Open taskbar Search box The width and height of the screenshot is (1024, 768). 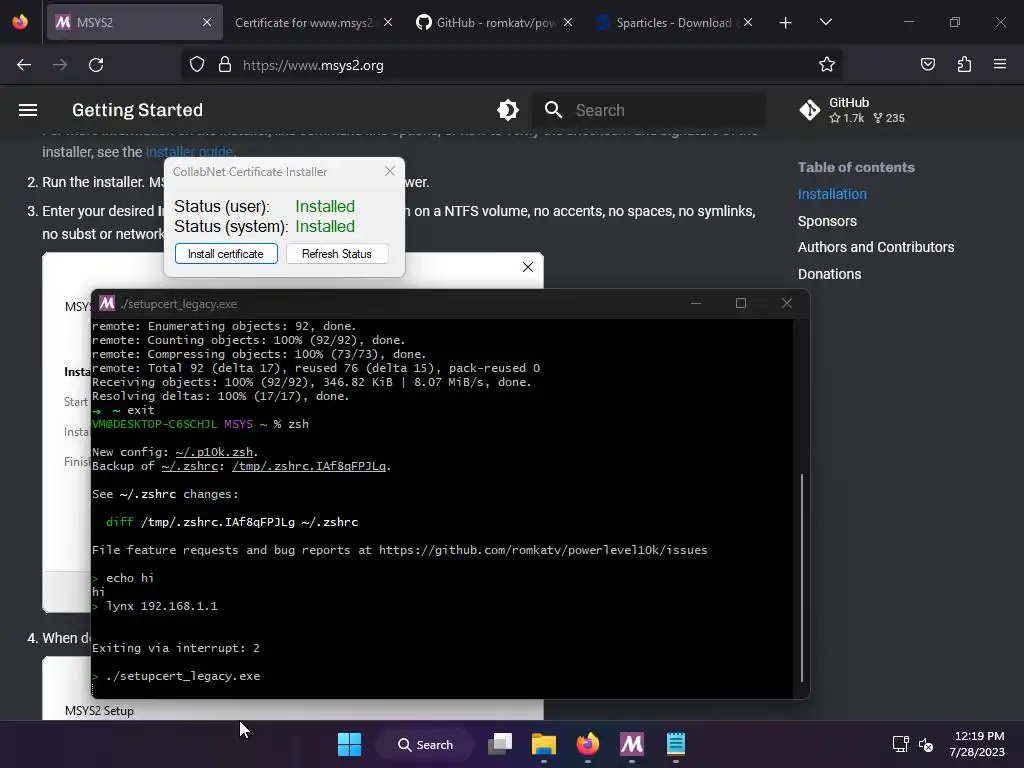click(x=426, y=744)
